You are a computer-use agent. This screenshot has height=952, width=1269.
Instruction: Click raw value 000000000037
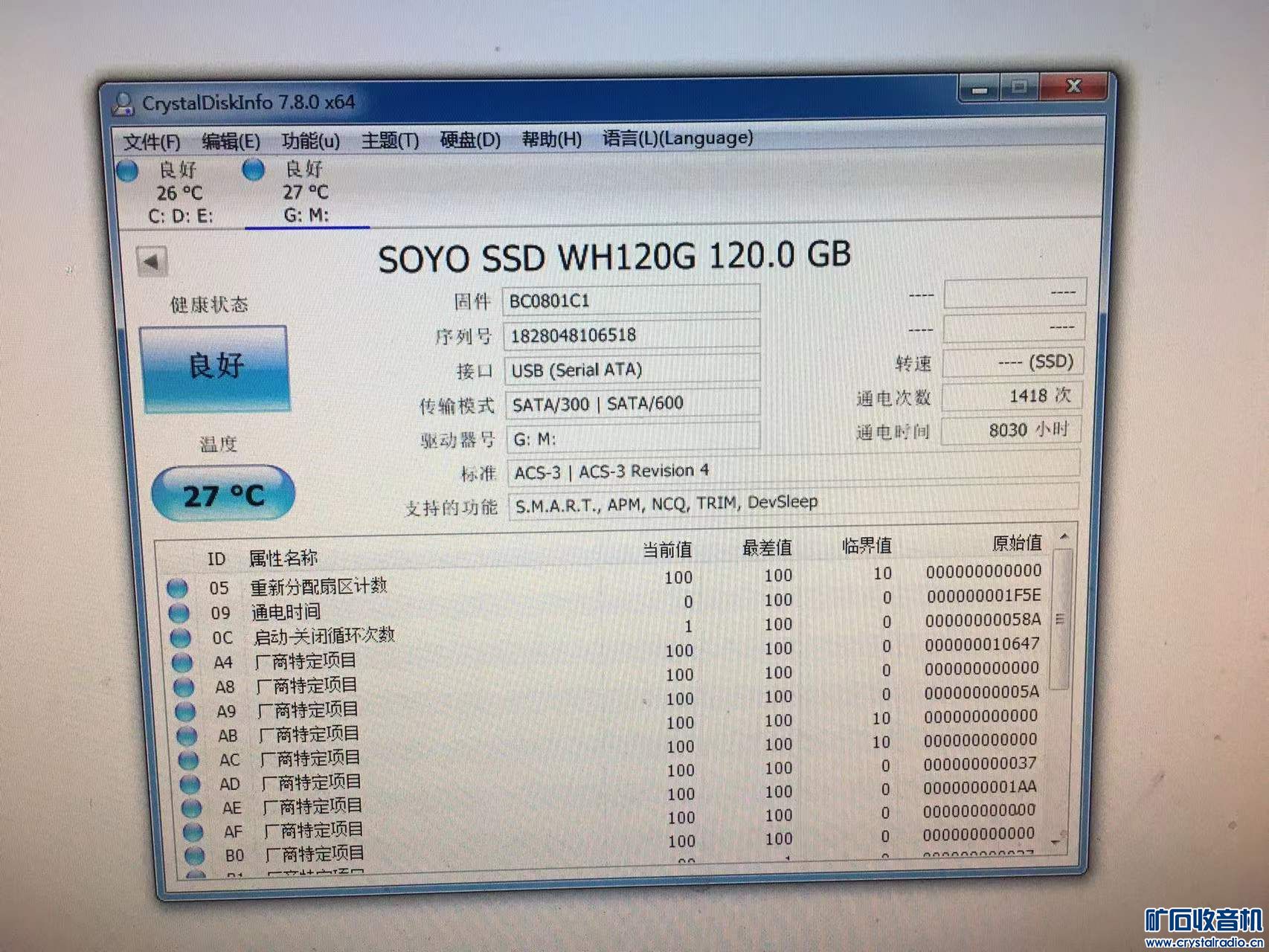pos(980,763)
